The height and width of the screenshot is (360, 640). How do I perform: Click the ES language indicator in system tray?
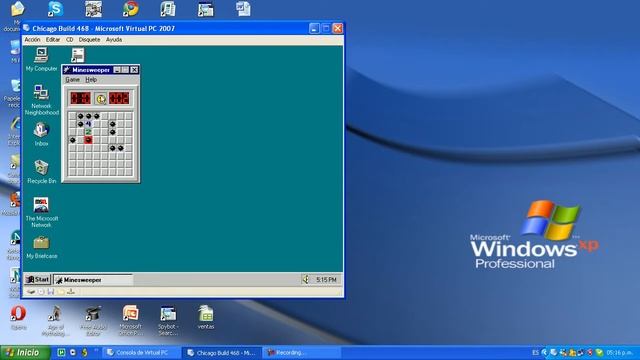(x=536, y=353)
